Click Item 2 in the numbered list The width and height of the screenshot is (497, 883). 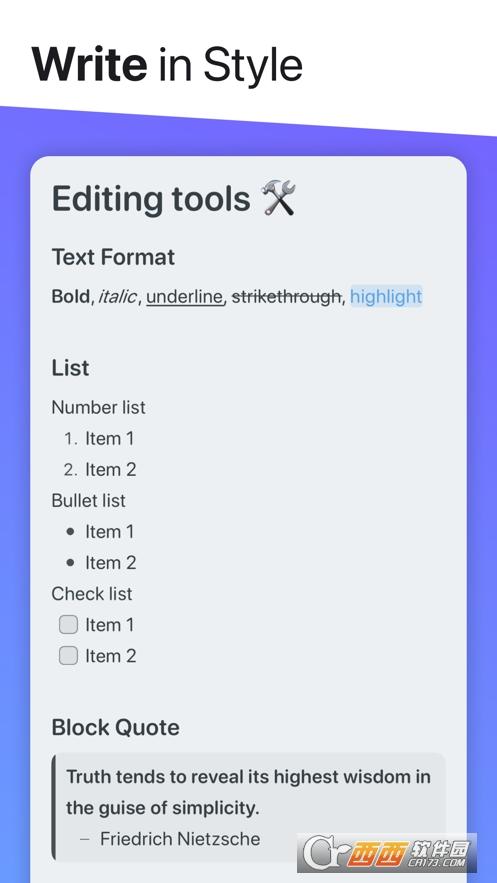coord(111,470)
